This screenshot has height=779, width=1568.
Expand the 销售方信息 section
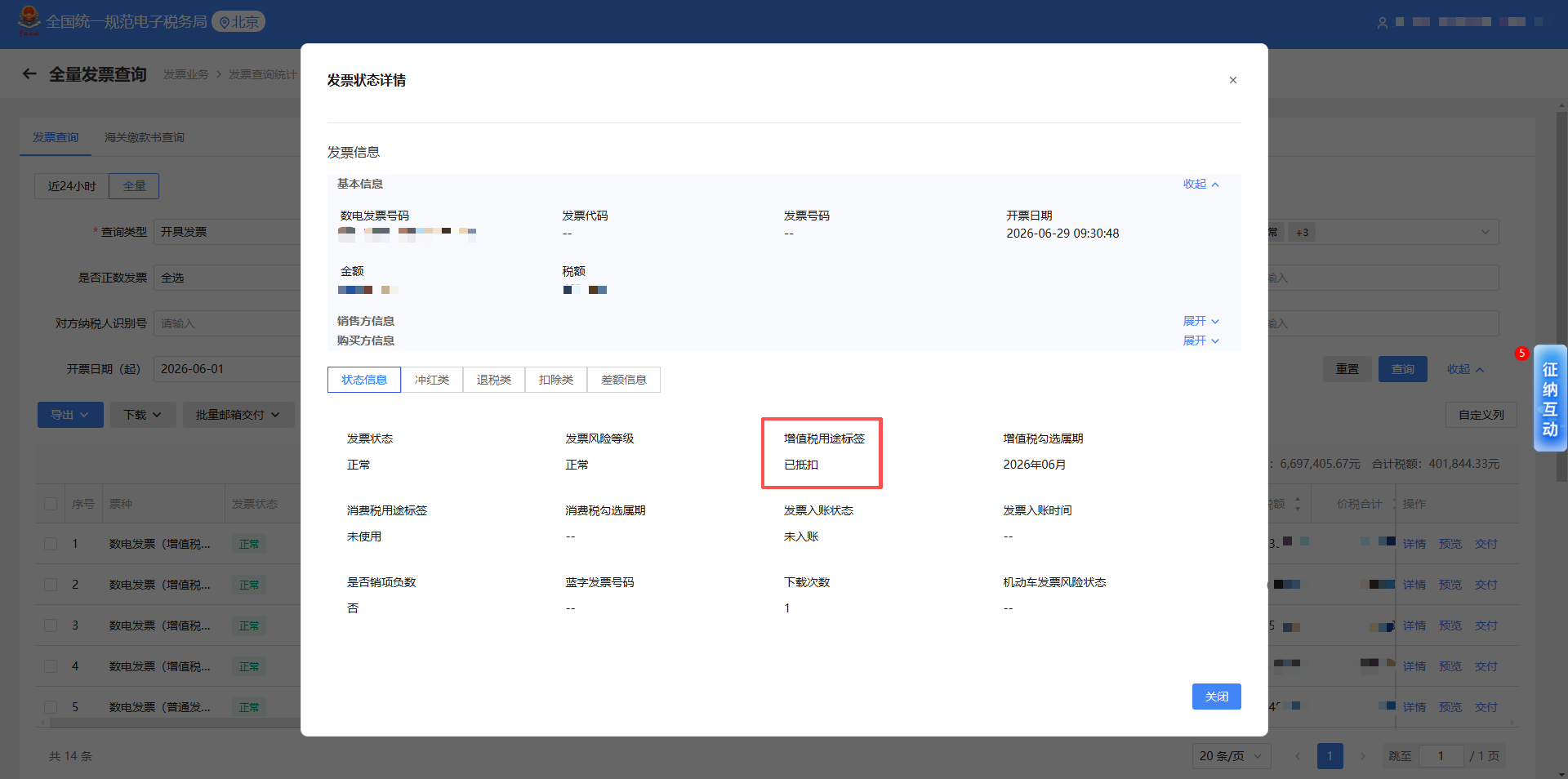[1200, 322]
